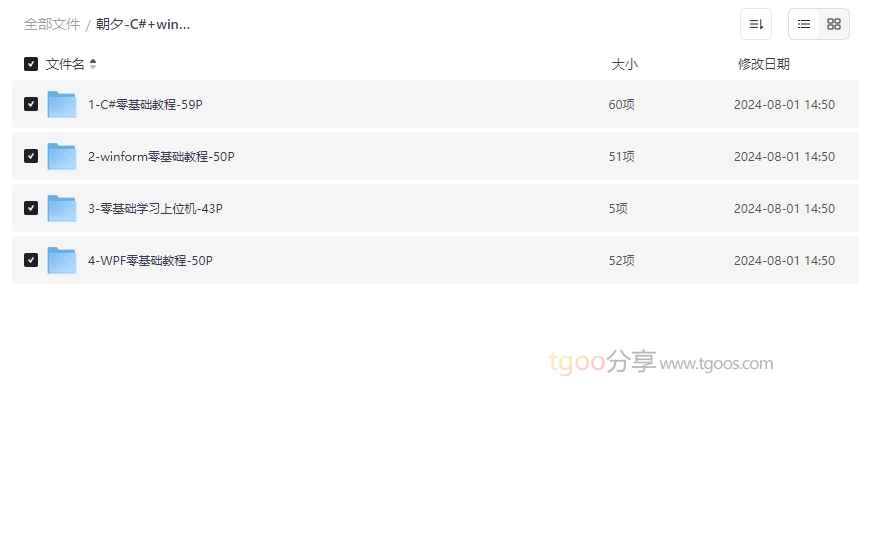
Task: Toggle the select-all checkbox beside 文件名
Action: [x=31, y=64]
